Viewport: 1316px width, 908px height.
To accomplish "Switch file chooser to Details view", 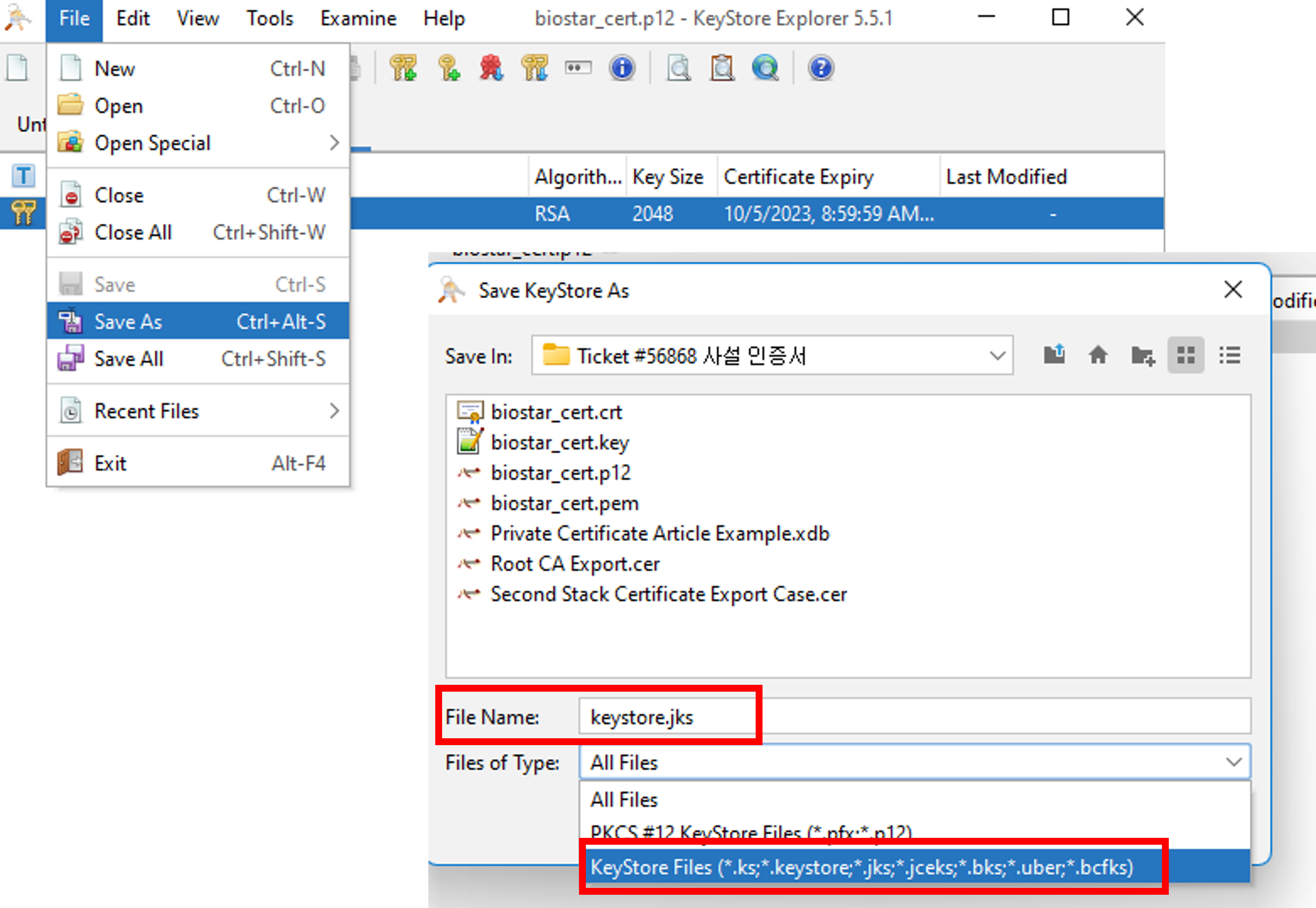I will coord(1230,356).
